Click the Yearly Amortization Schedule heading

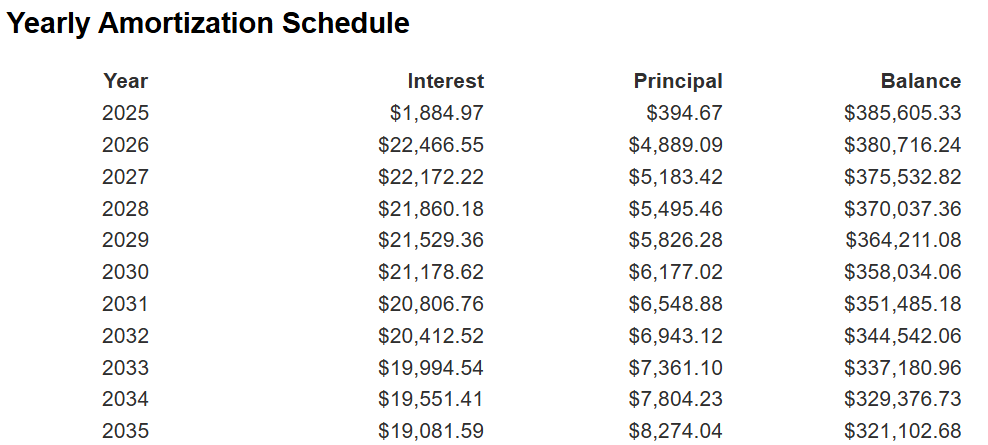tap(208, 24)
